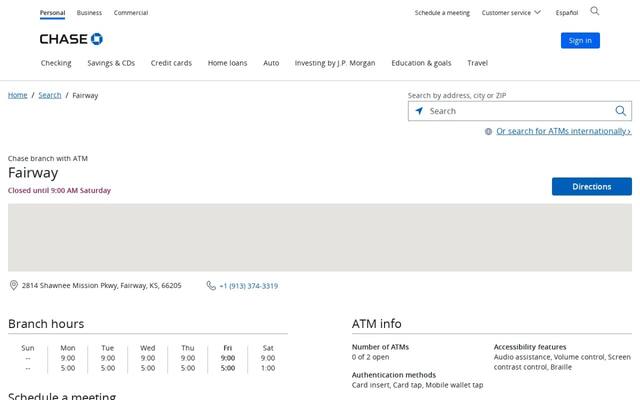Open the Auto menu
The height and width of the screenshot is (400, 640).
pos(271,63)
